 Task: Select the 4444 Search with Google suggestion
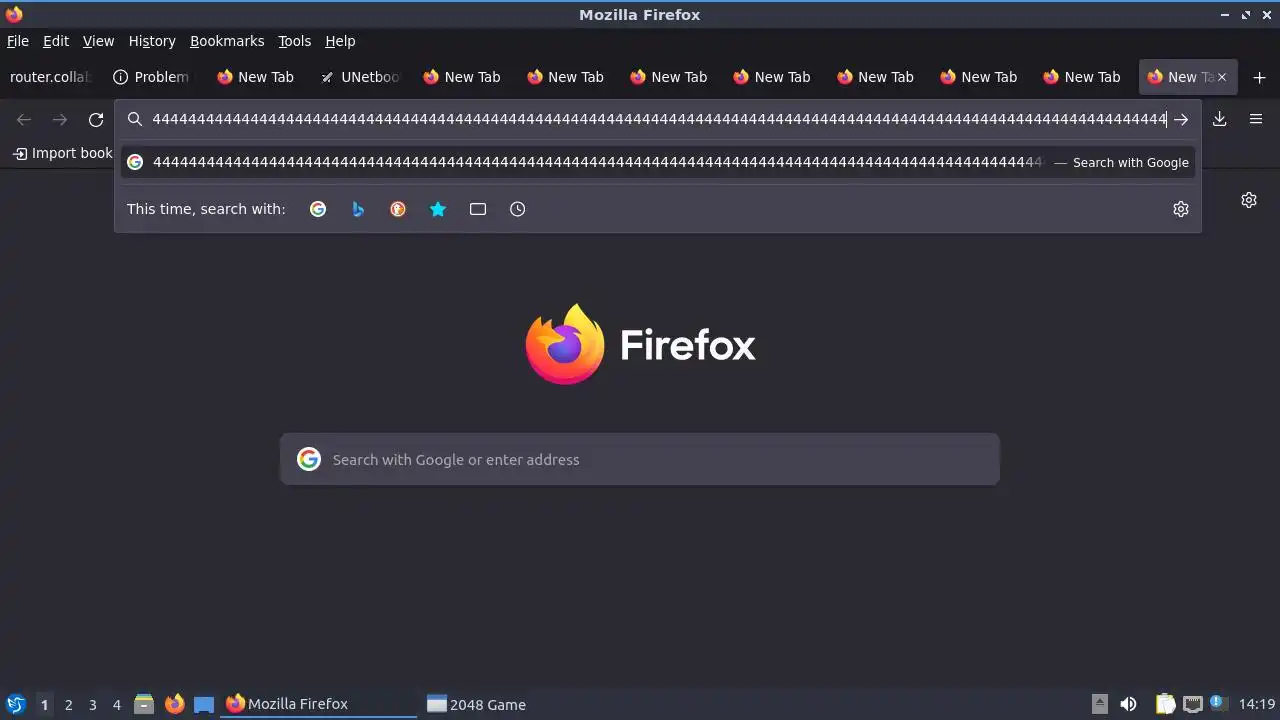658,162
